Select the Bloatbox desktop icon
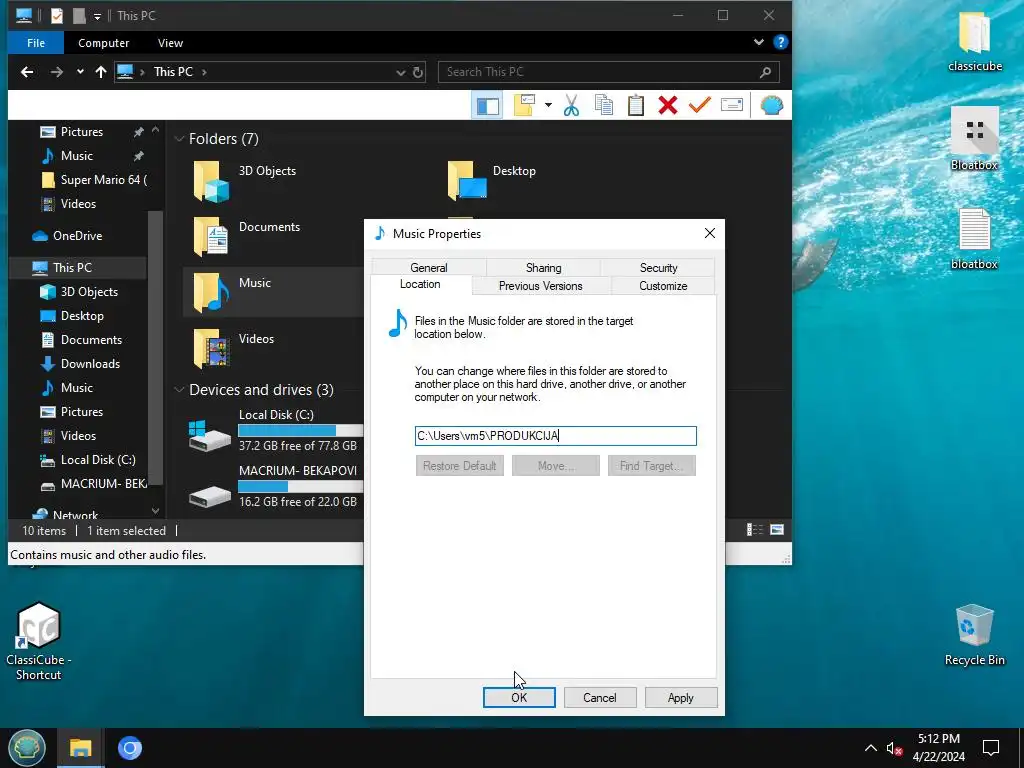This screenshot has height=768, width=1024. click(x=974, y=138)
